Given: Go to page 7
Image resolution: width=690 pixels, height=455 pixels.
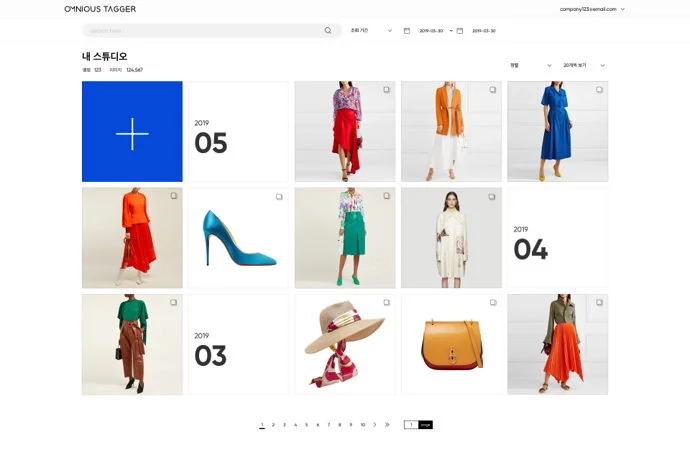Looking at the screenshot, I should [x=329, y=425].
